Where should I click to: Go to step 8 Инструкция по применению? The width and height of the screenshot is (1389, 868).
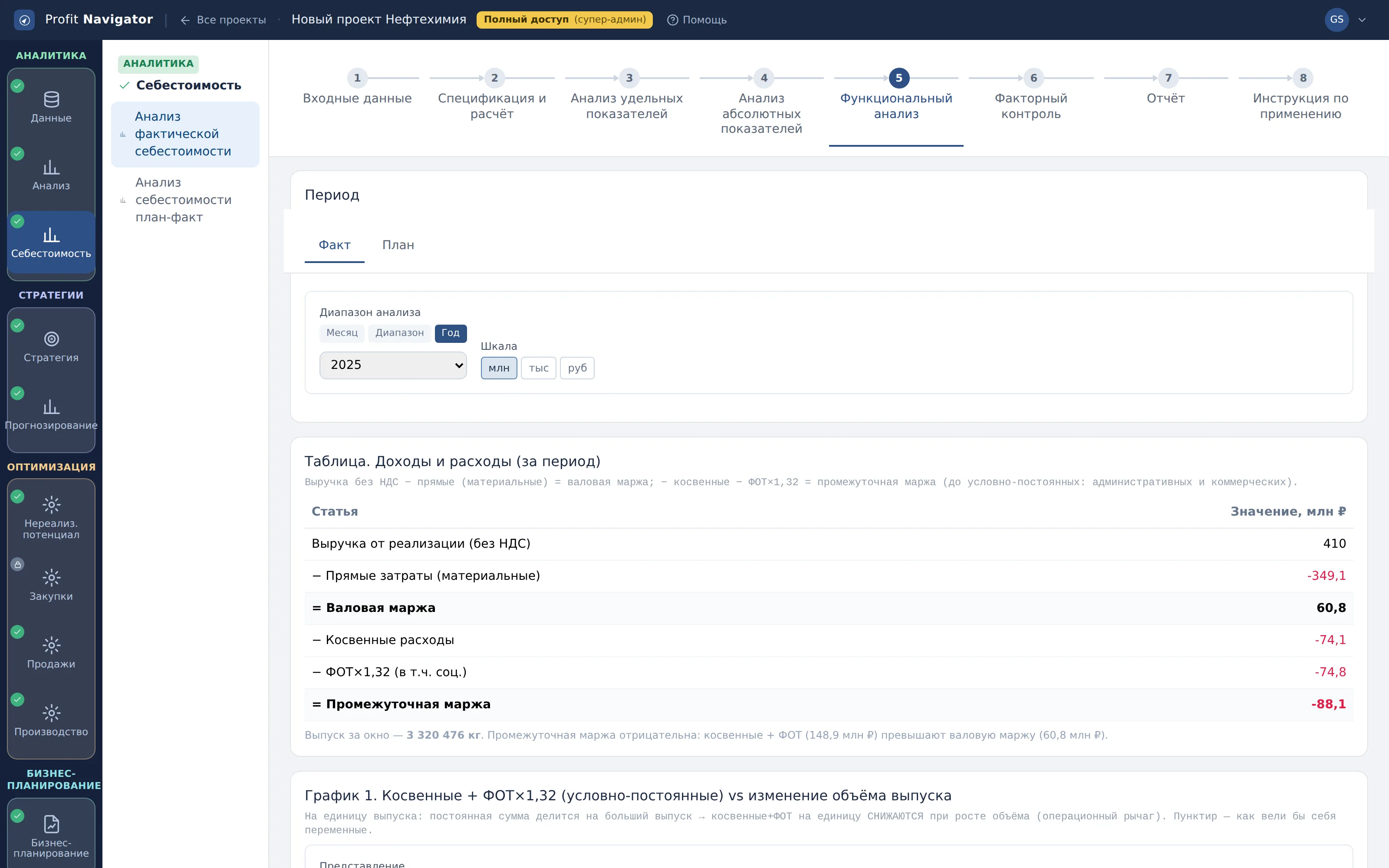click(x=1300, y=95)
